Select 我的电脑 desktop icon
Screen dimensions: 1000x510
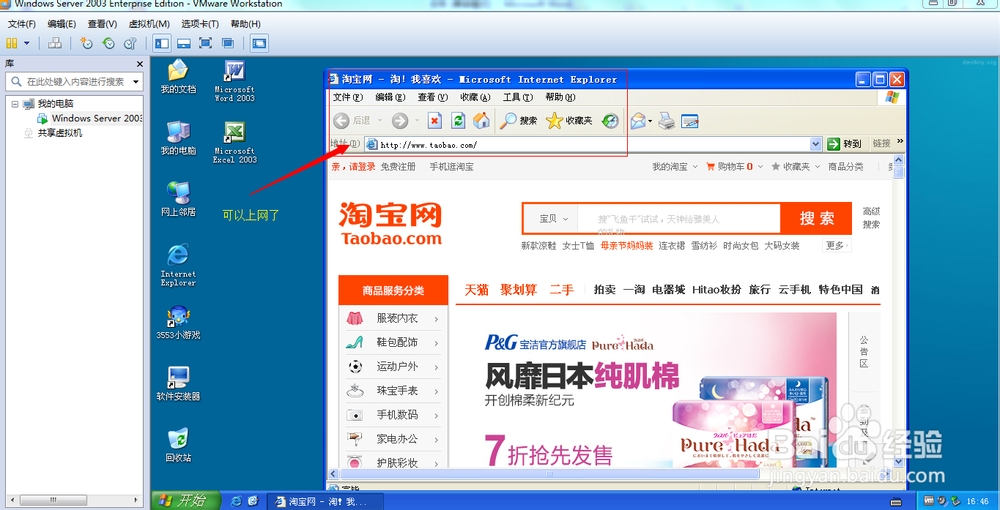click(x=178, y=138)
